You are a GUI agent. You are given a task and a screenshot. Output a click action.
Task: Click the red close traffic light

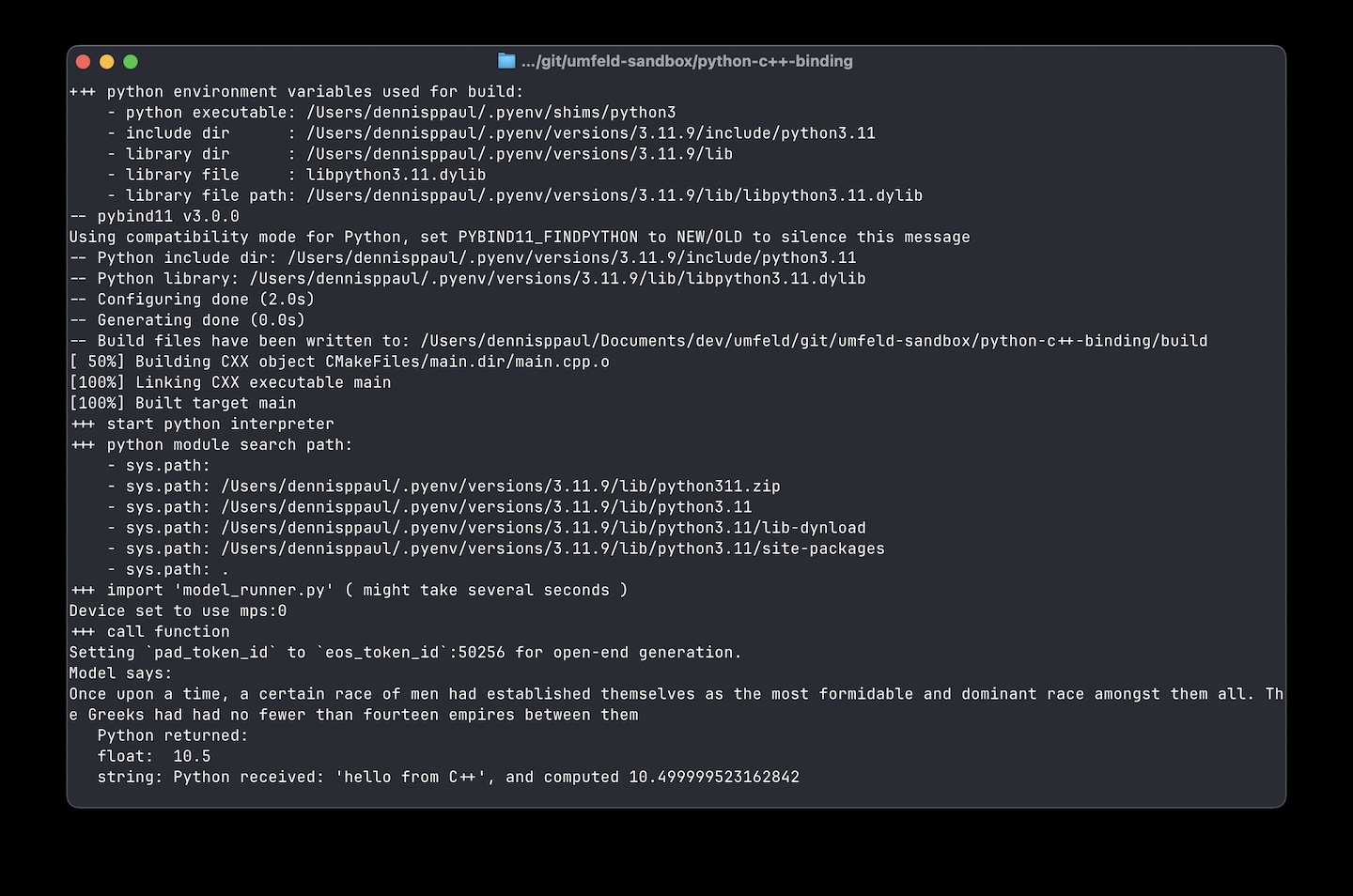click(x=83, y=60)
